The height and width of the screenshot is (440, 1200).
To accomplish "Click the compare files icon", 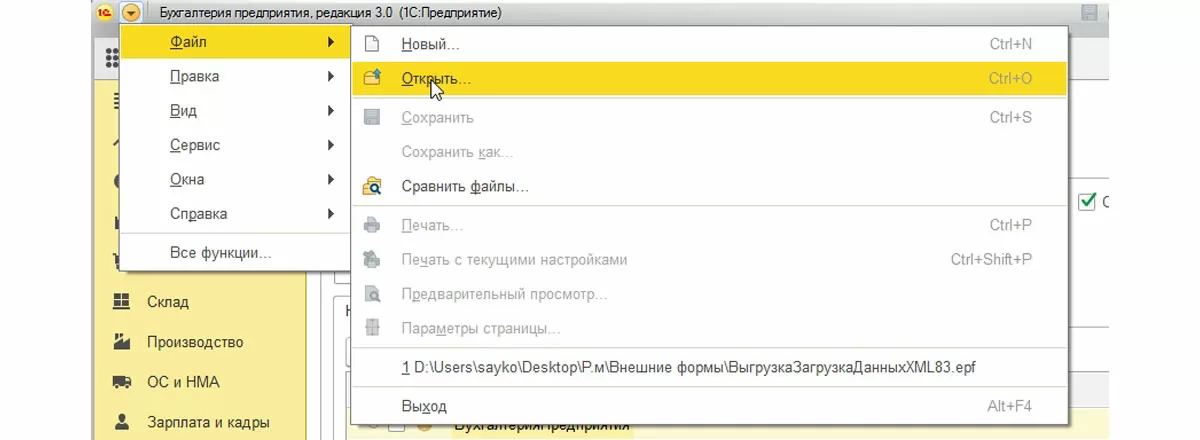I will [372, 186].
